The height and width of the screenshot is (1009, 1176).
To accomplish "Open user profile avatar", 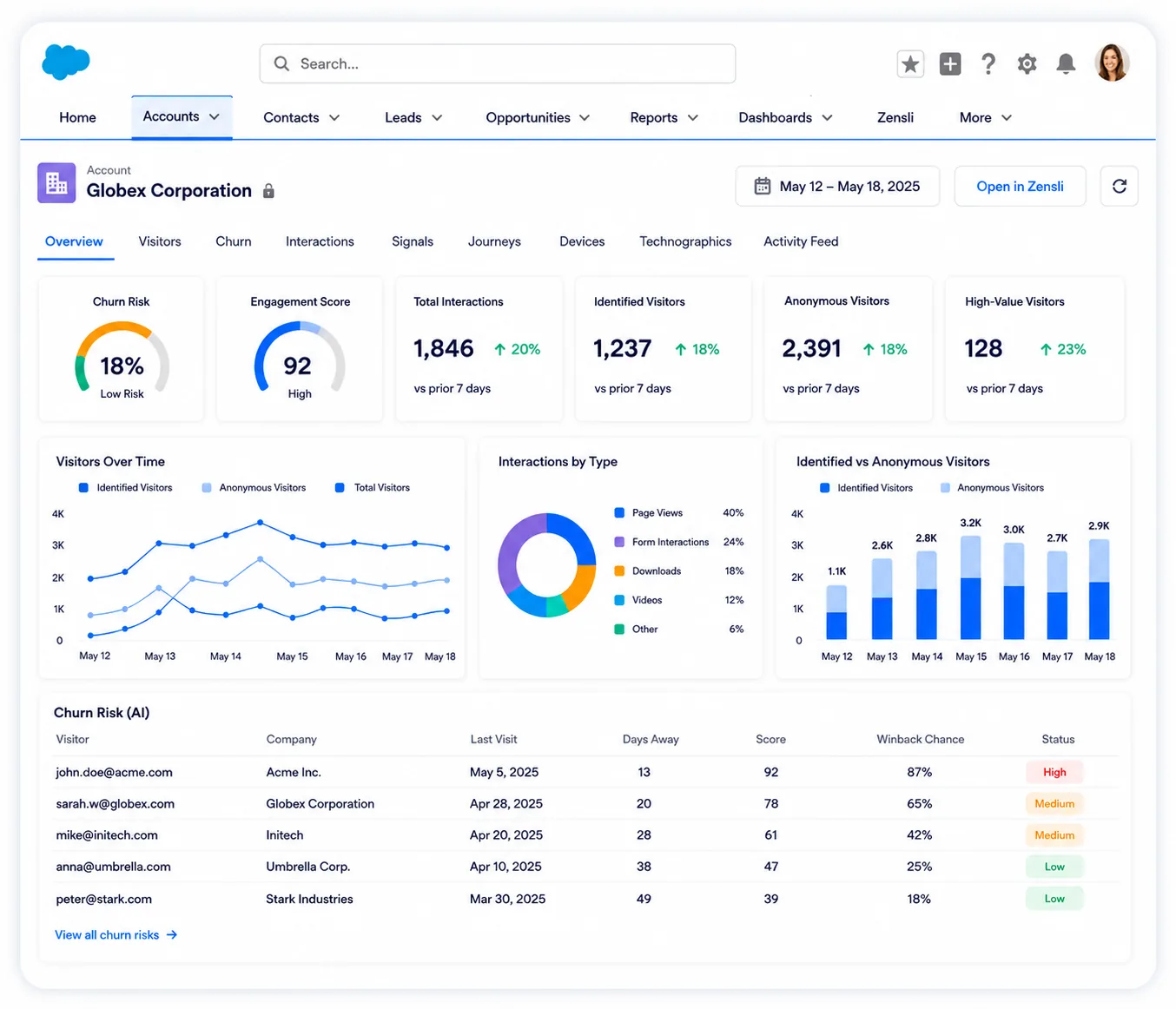I will [1112, 63].
